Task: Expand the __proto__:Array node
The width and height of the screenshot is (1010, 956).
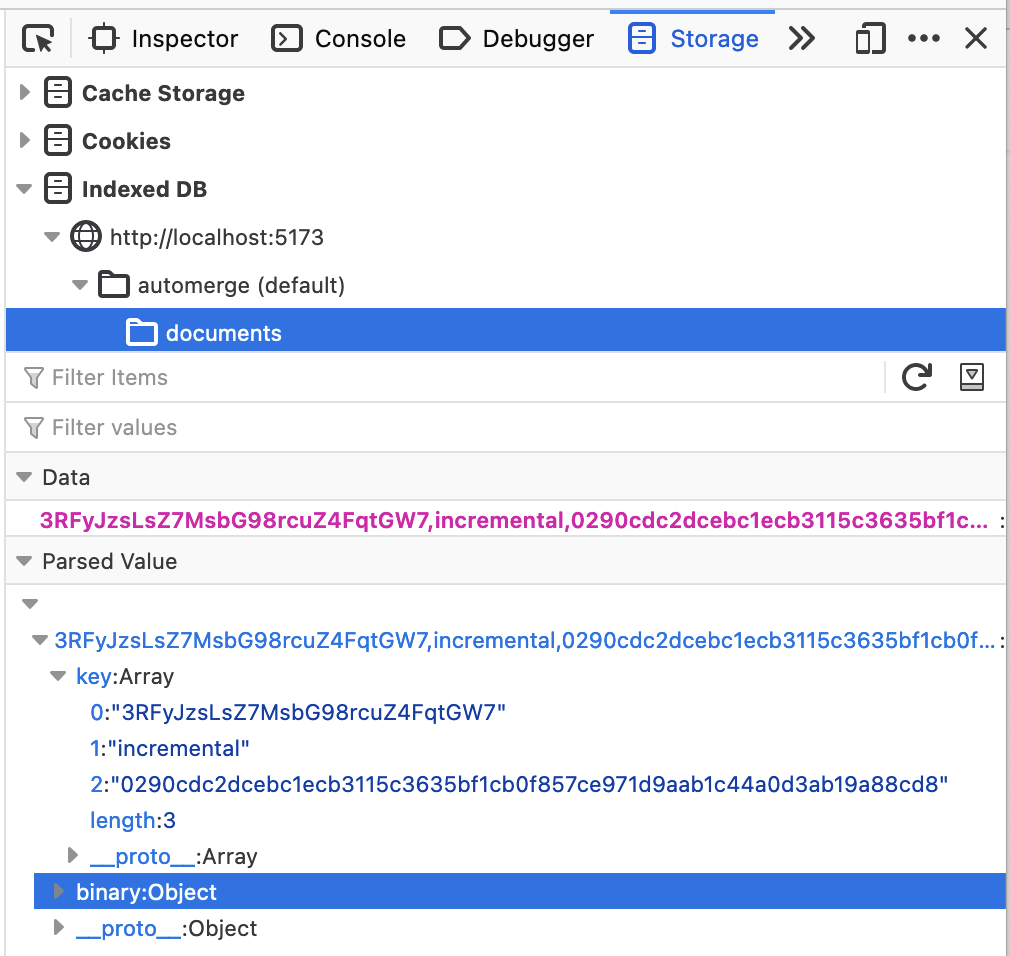Action: click(x=71, y=855)
